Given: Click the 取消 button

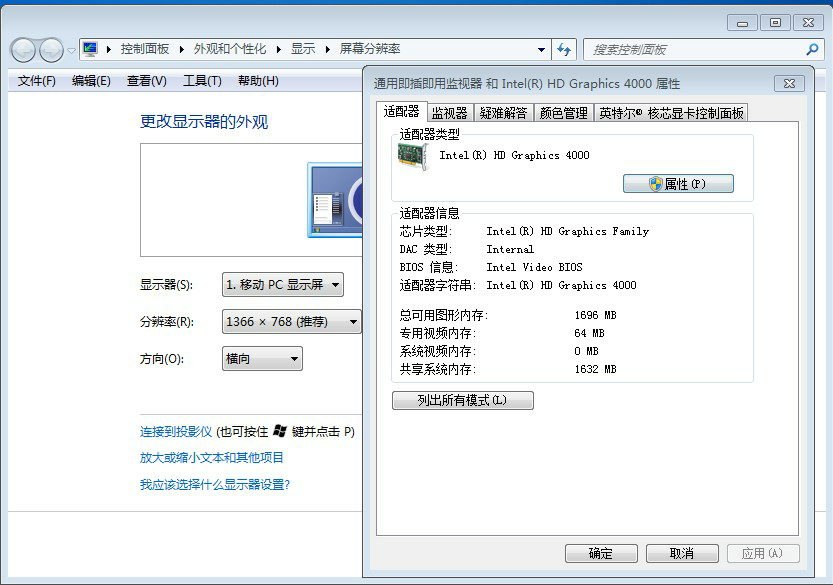Looking at the screenshot, I should pyautogui.click(x=682, y=553).
